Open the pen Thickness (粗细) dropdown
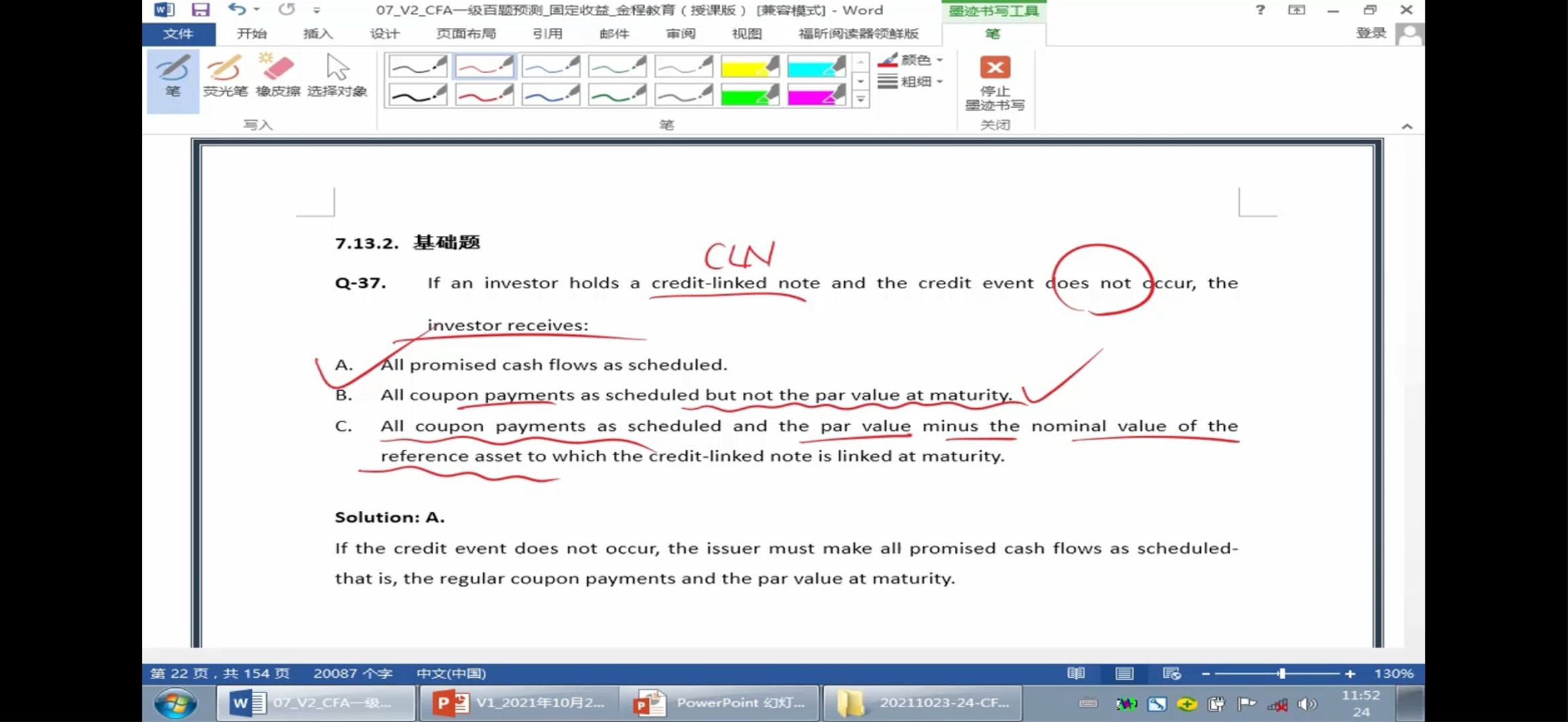This screenshot has width=1568, height=722. (911, 82)
